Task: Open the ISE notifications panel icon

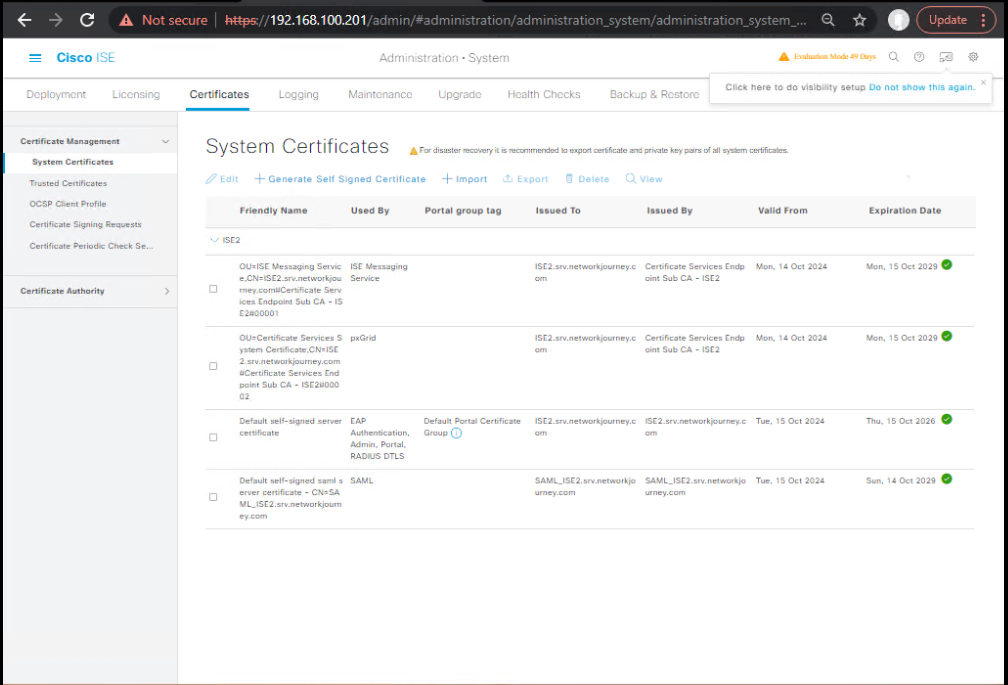Action: (946, 57)
